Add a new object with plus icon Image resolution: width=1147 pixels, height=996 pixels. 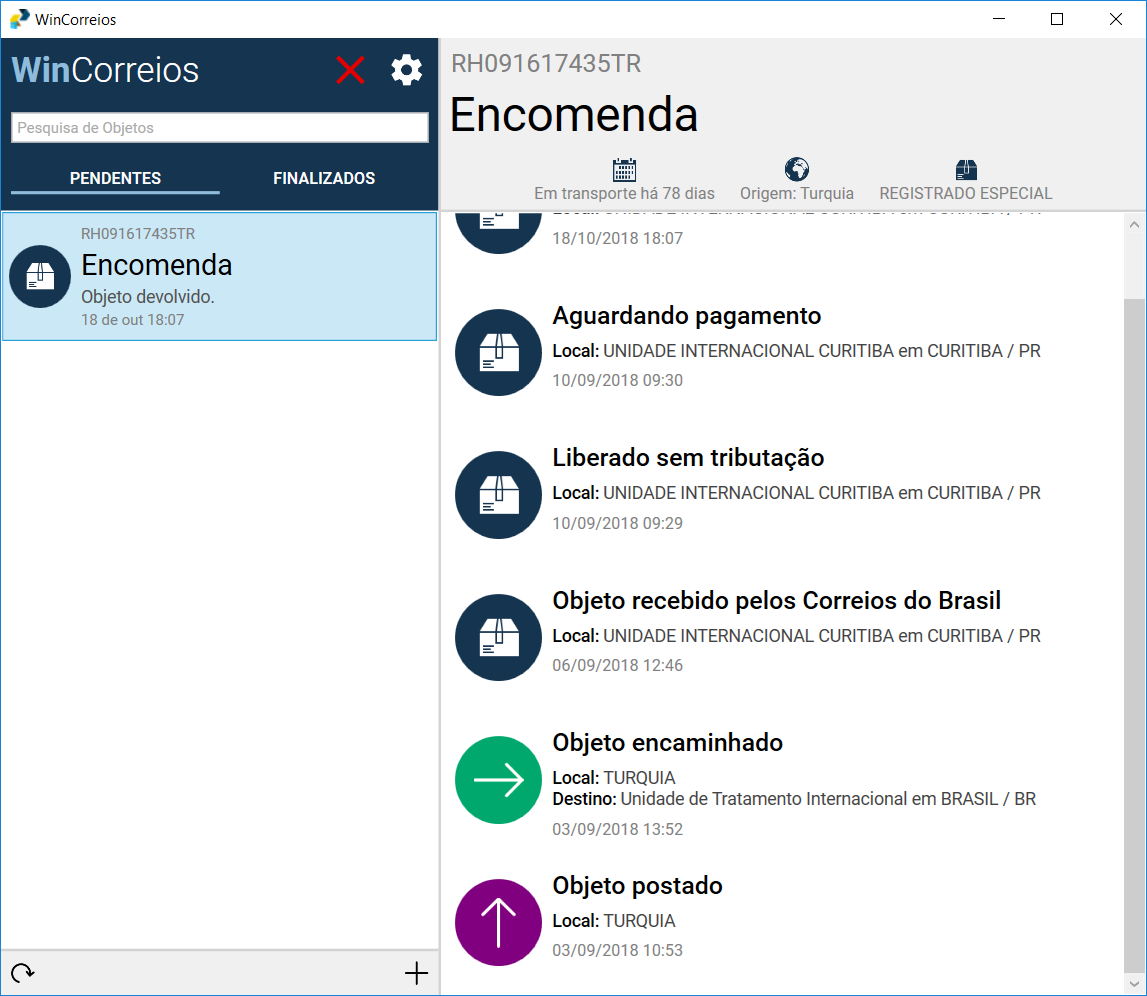tap(416, 973)
